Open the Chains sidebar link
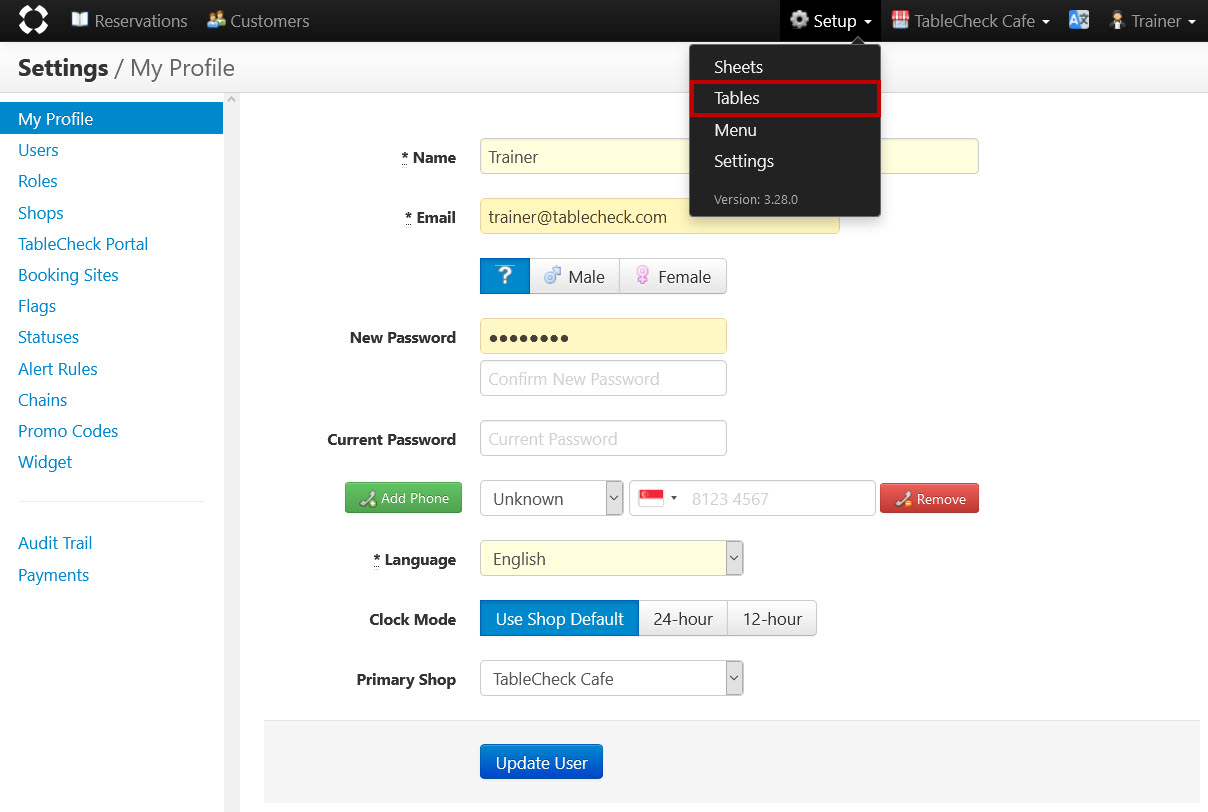 43,400
